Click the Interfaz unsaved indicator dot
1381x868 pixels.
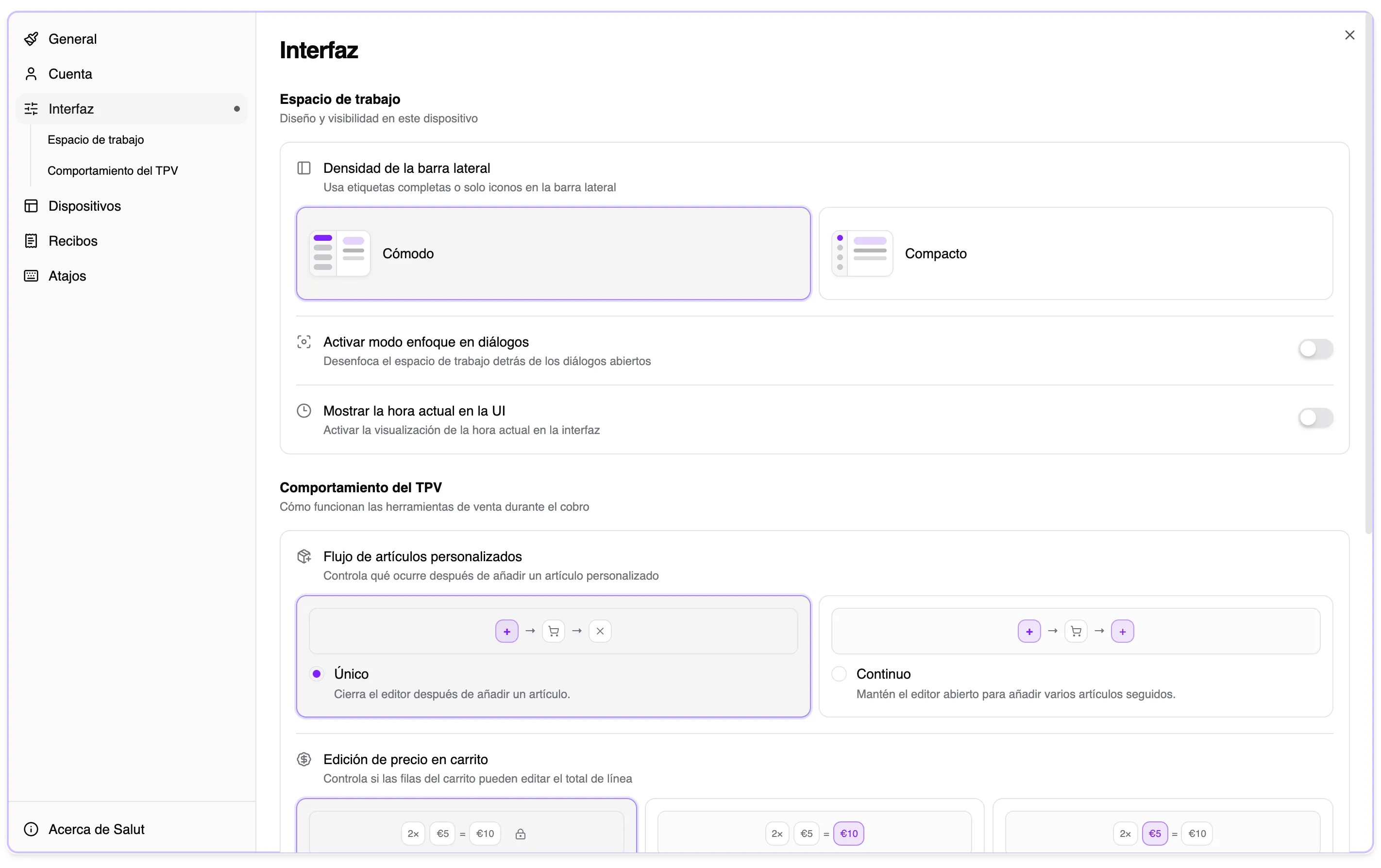237,109
